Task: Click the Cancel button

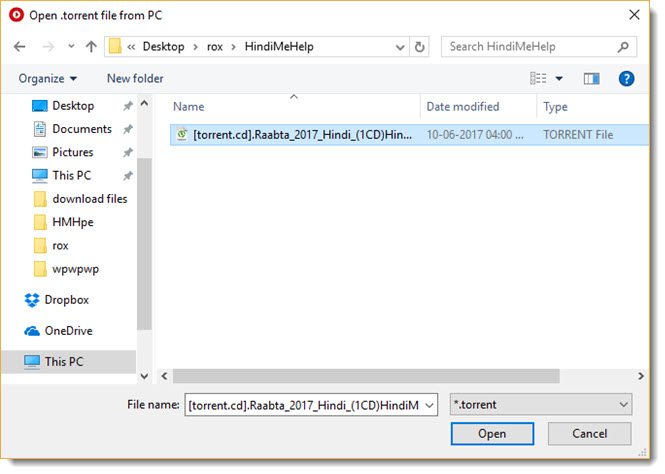Action: click(589, 434)
